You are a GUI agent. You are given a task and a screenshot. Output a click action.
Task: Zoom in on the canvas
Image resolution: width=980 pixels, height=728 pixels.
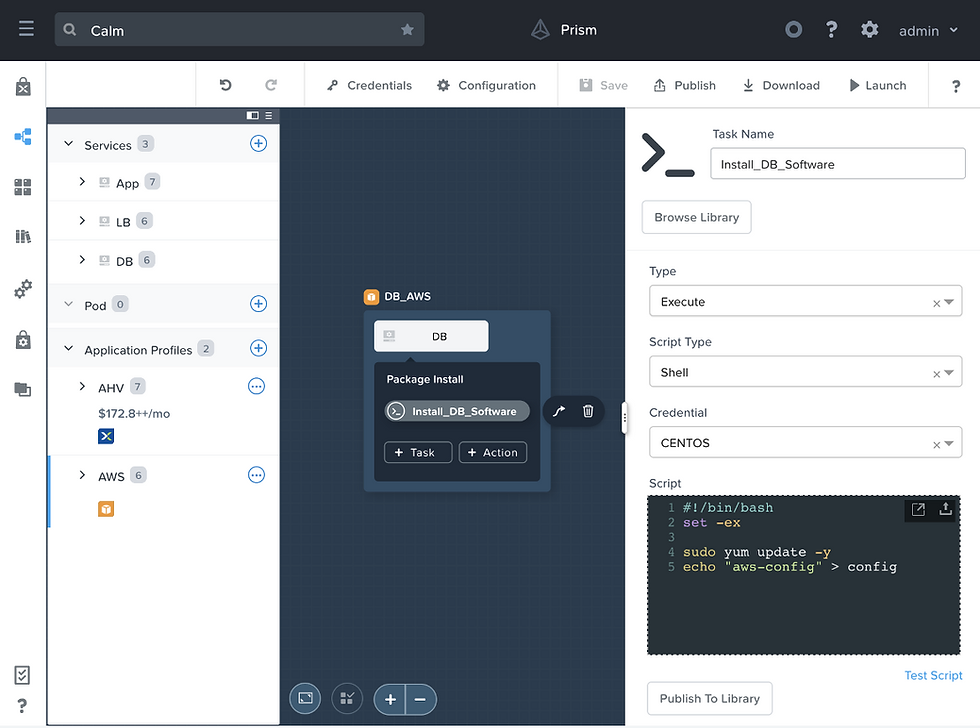pyautogui.click(x=390, y=699)
